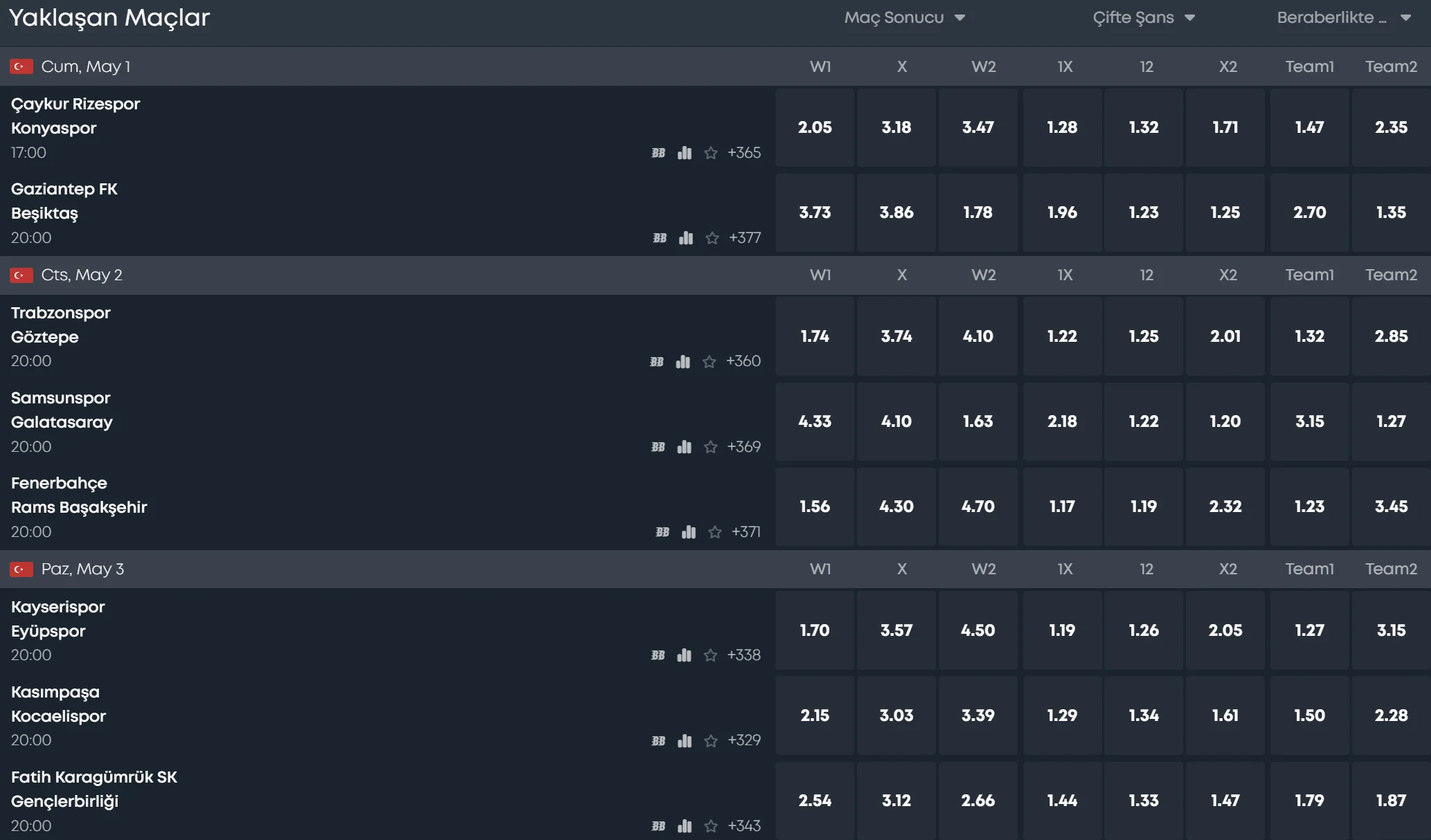The height and width of the screenshot is (840, 1431).
Task: Click Turkish flag in Cts, May 2 header
Action: point(21,275)
